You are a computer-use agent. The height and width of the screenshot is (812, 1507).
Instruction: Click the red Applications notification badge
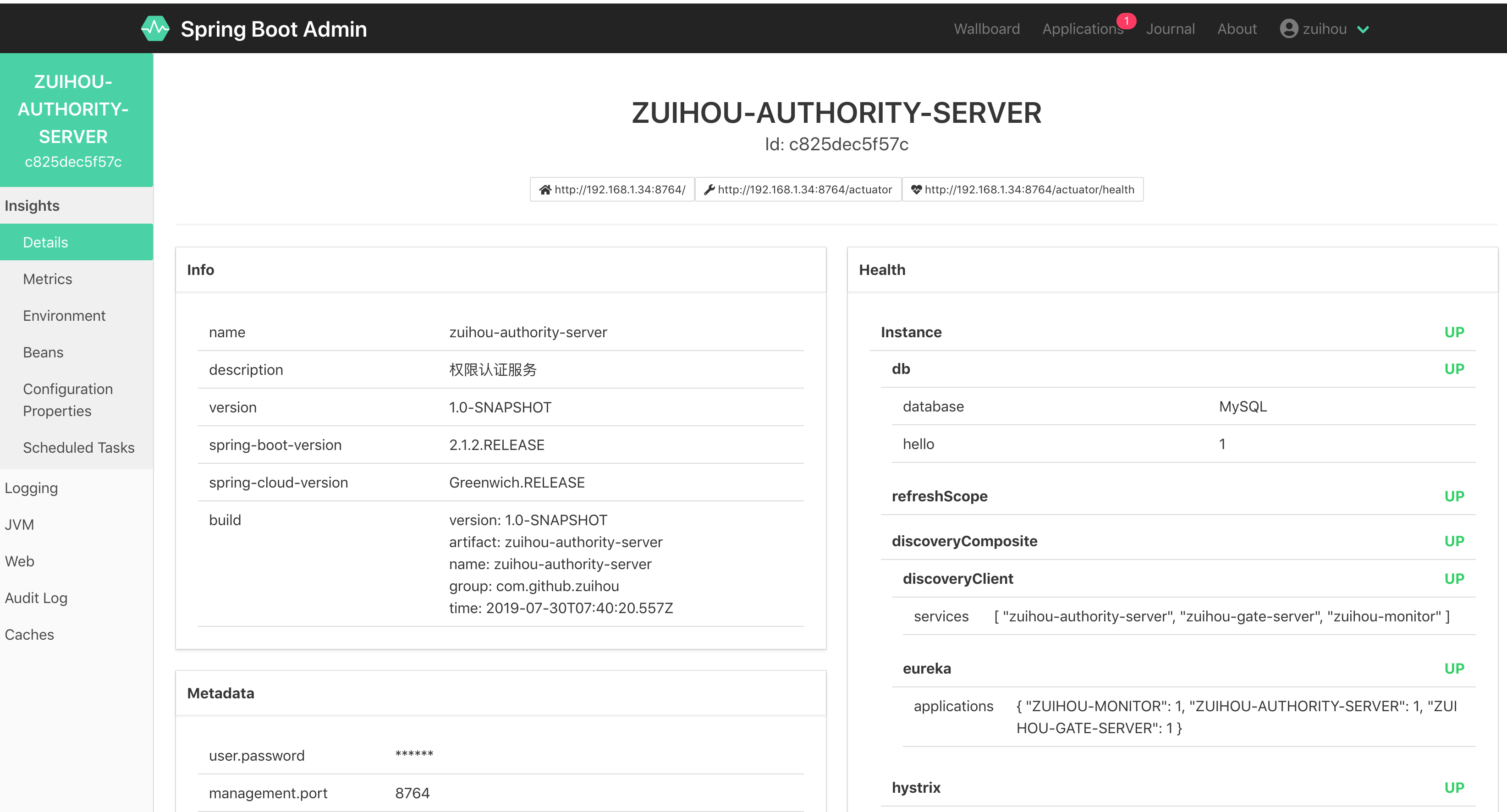pos(1126,21)
